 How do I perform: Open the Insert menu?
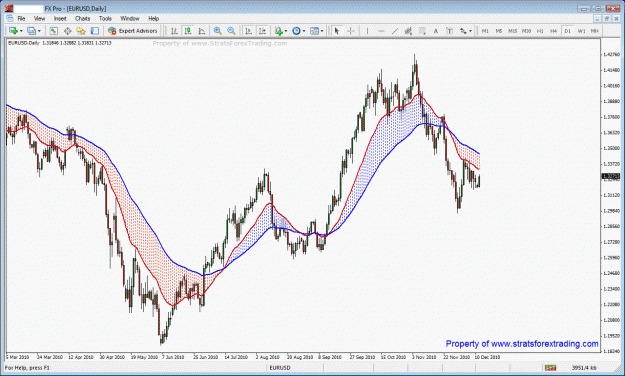[x=60, y=18]
